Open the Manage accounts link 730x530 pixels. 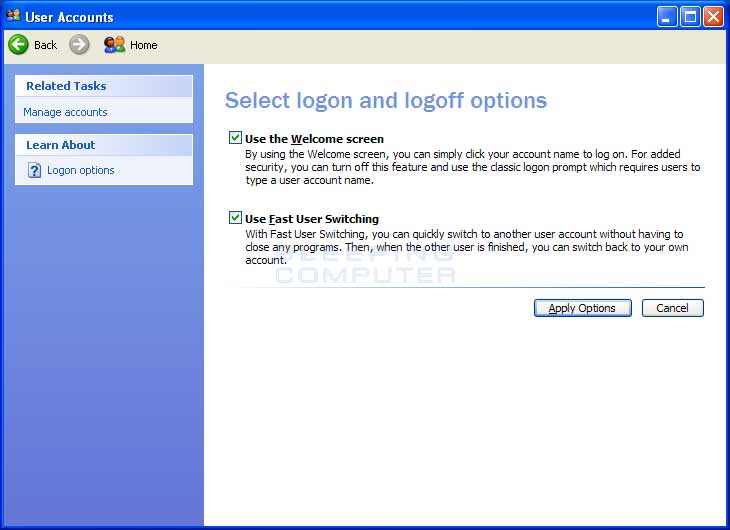tap(65, 112)
